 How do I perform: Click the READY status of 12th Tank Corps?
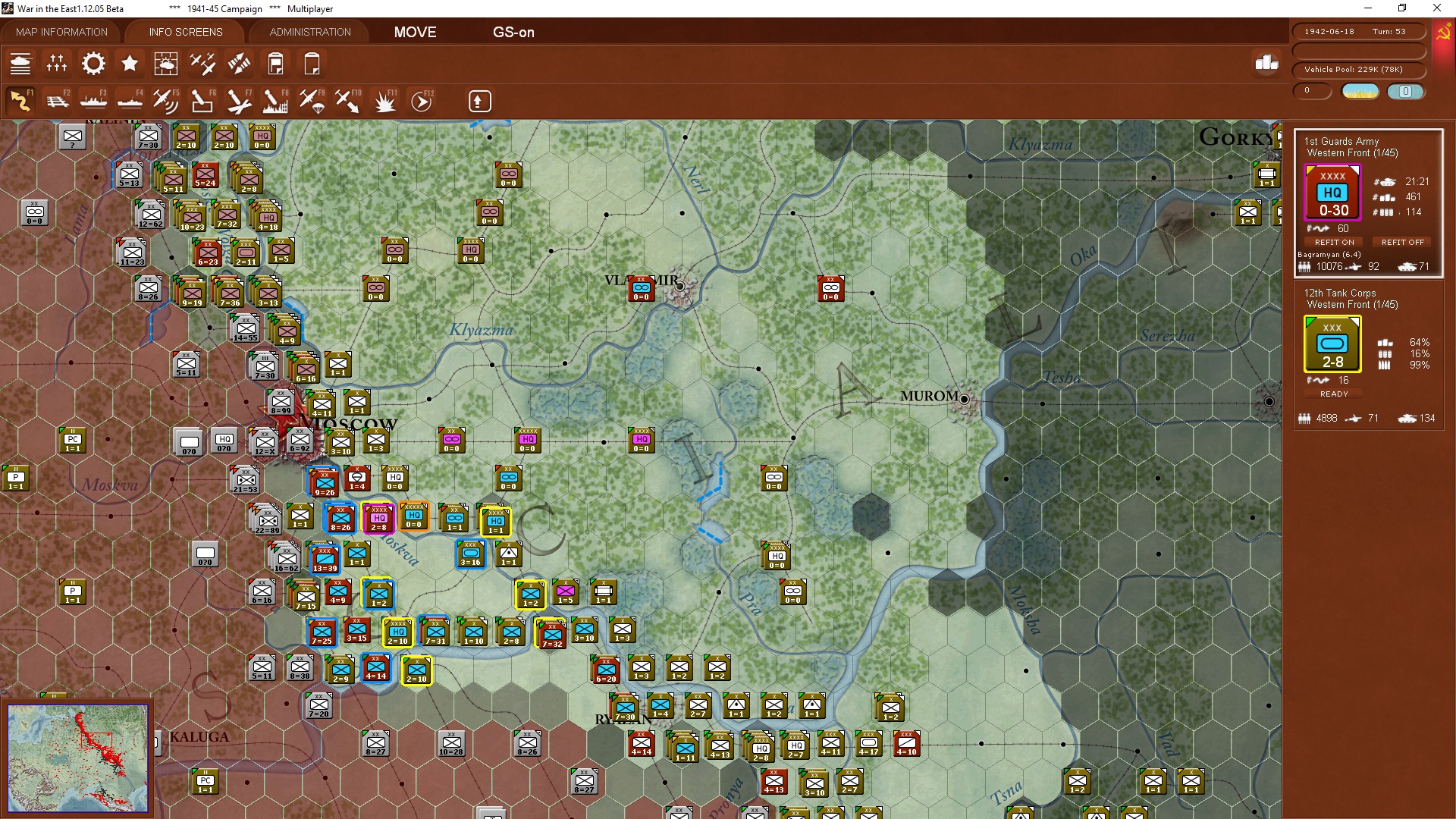pos(1334,394)
